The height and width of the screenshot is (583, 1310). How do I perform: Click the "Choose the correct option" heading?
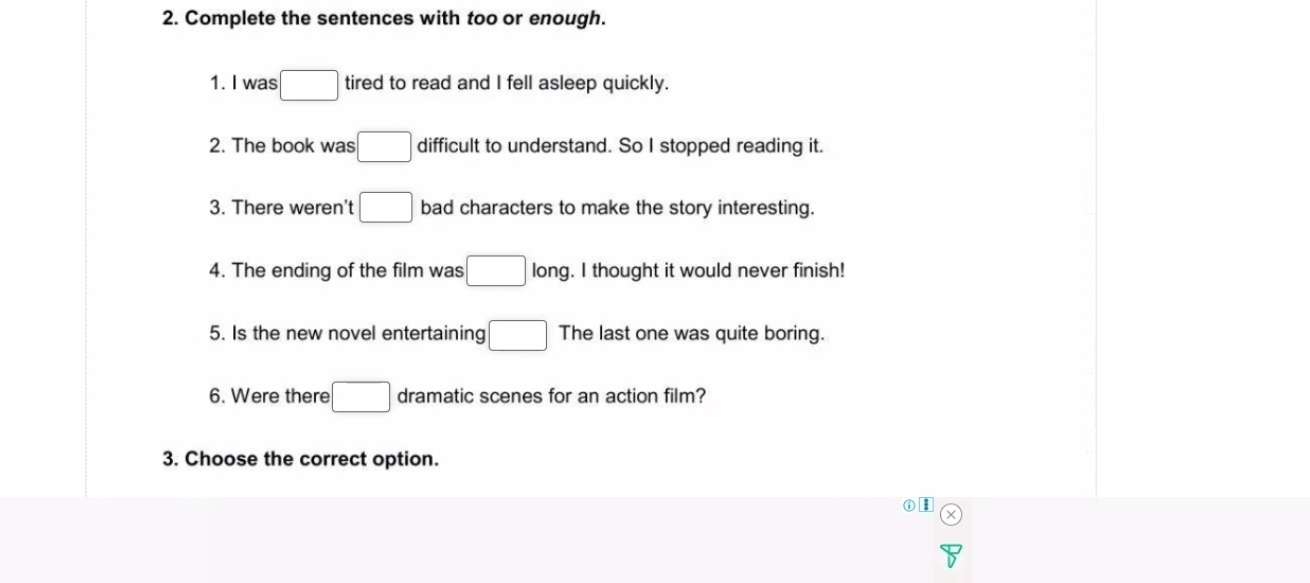click(x=300, y=459)
